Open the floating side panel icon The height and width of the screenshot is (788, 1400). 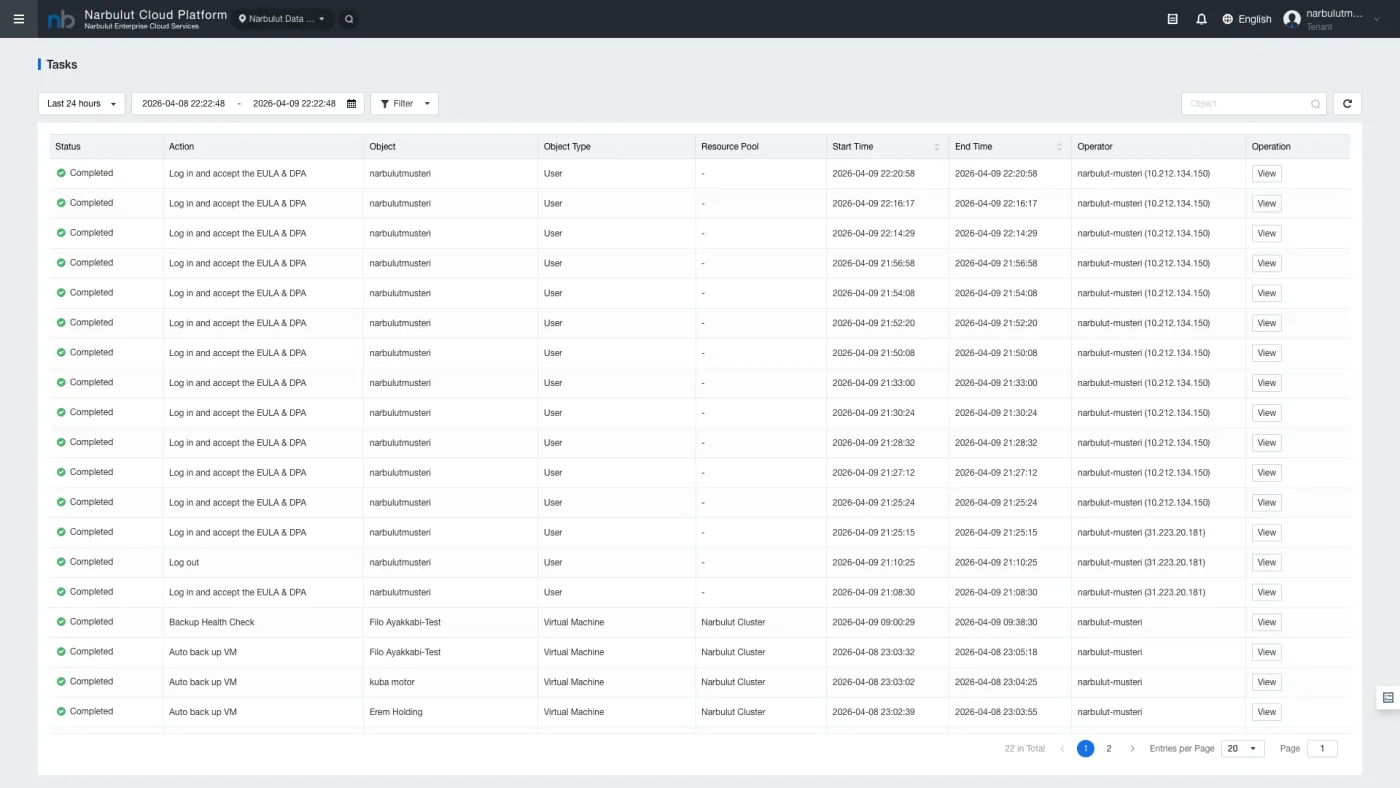(x=1388, y=698)
